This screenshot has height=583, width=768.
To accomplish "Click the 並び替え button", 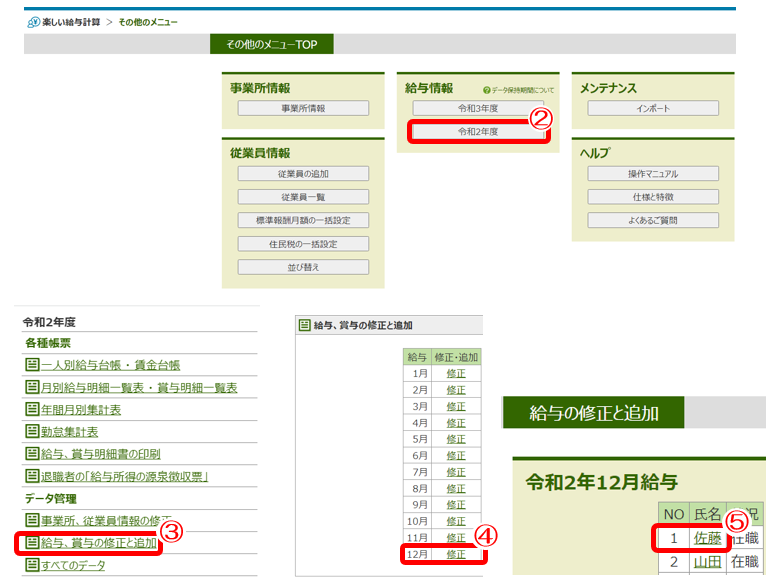I will 303,267.
